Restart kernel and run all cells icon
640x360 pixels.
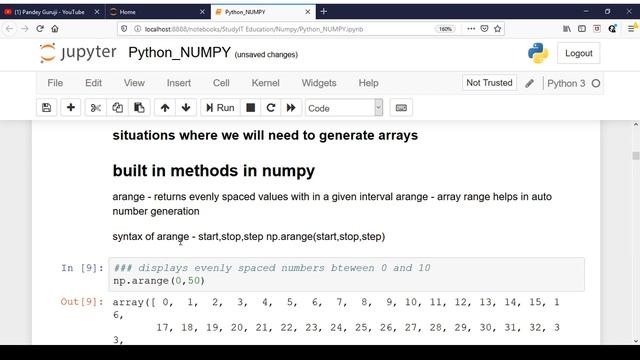291,108
